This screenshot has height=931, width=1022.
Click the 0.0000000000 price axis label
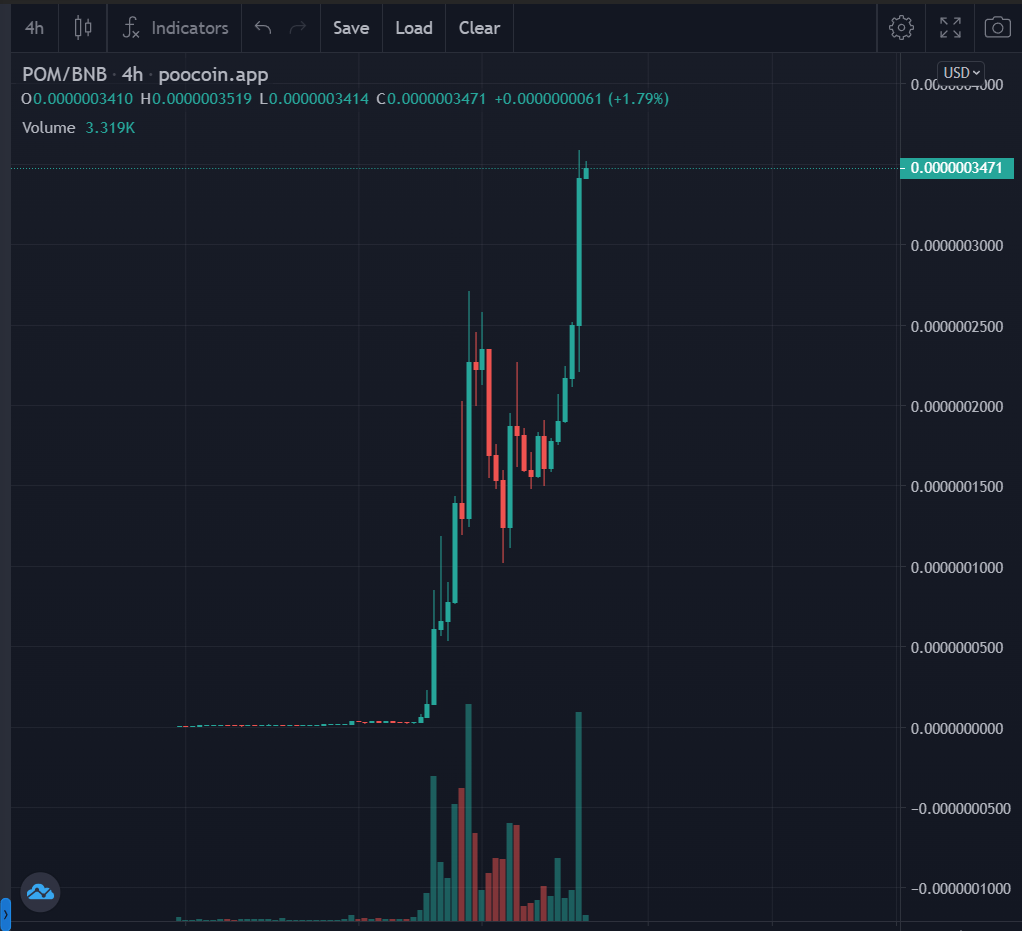click(957, 729)
